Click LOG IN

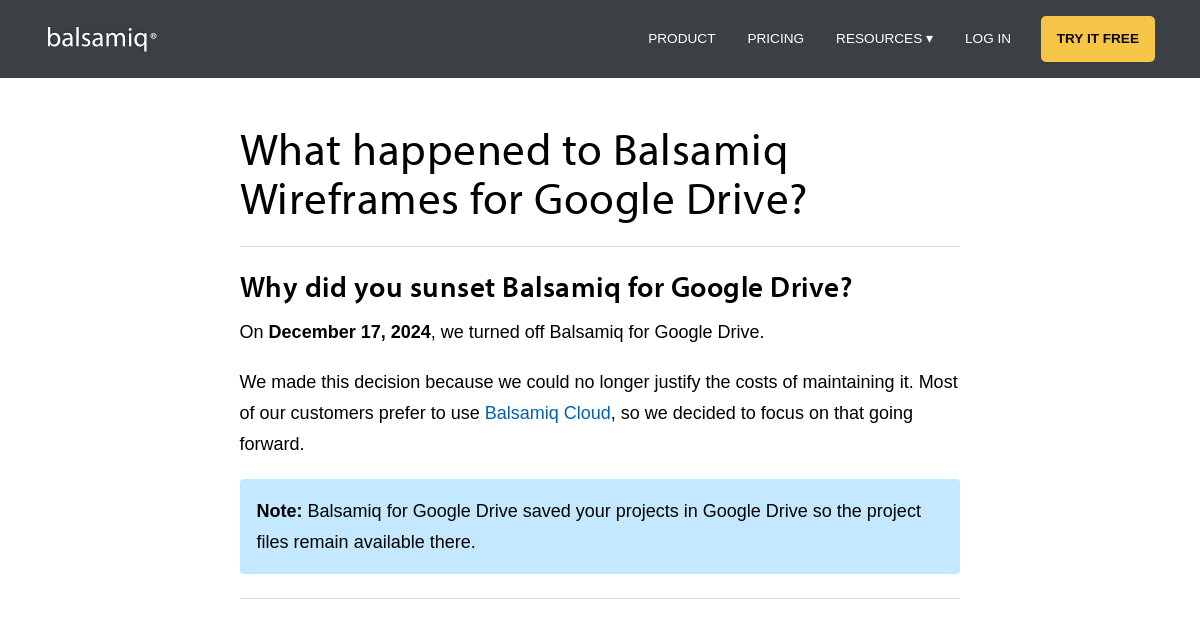coord(987,38)
